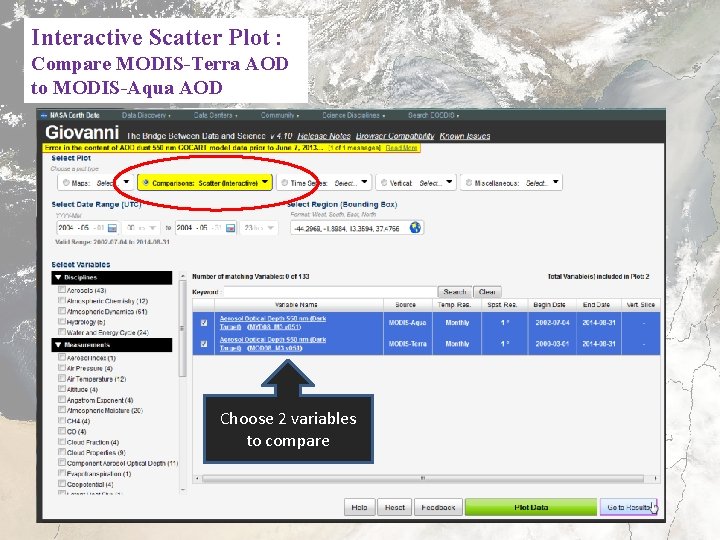Click the Reset button
This screenshot has width=720, height=540.
click(395, 507)
